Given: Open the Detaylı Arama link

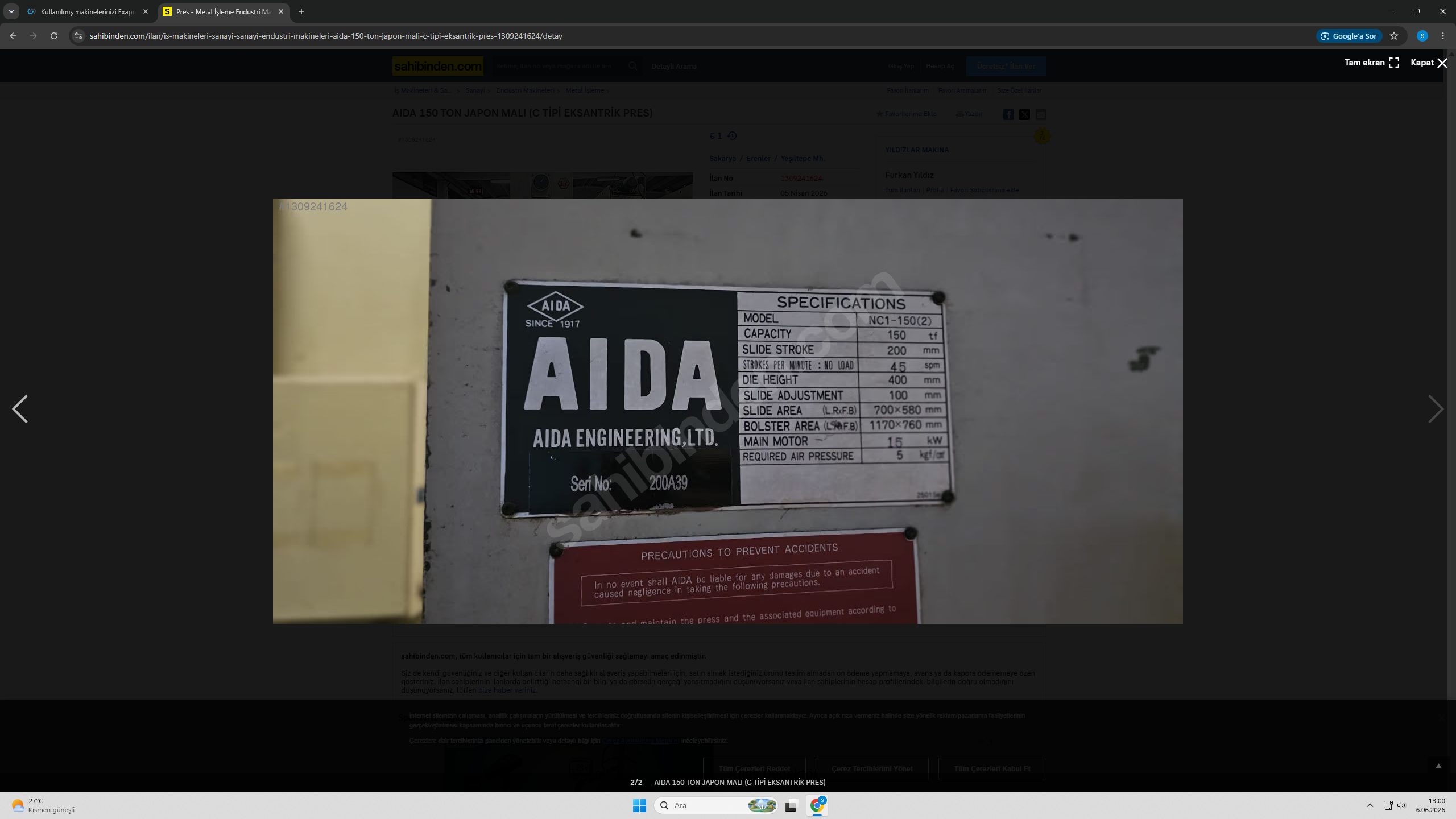Looking at the screenshot, I should pos(674,67).
